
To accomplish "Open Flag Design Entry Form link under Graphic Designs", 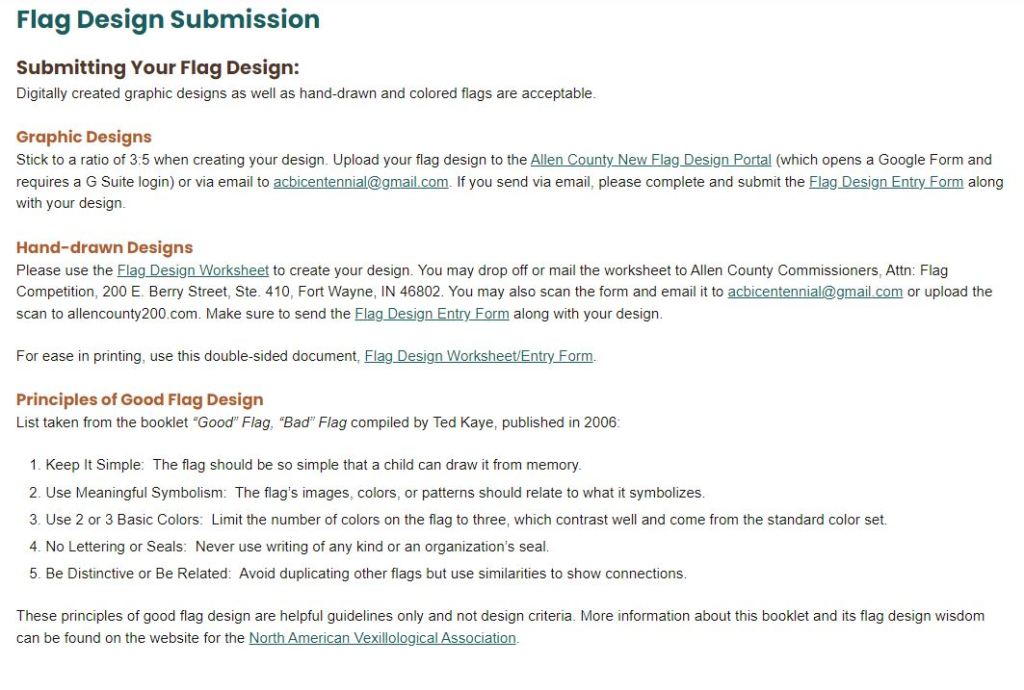I will (x=886, y=182).
